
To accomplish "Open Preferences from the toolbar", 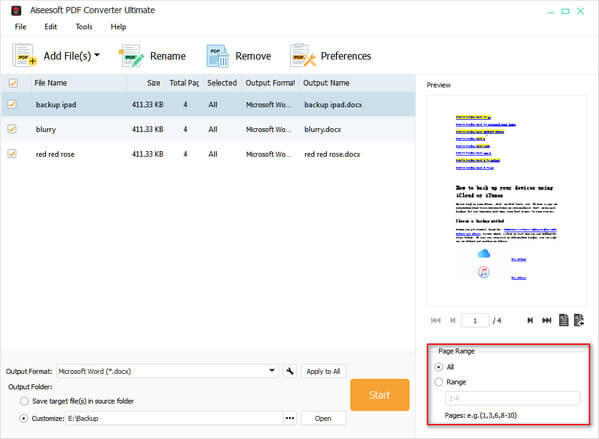I will coord(330,56).
